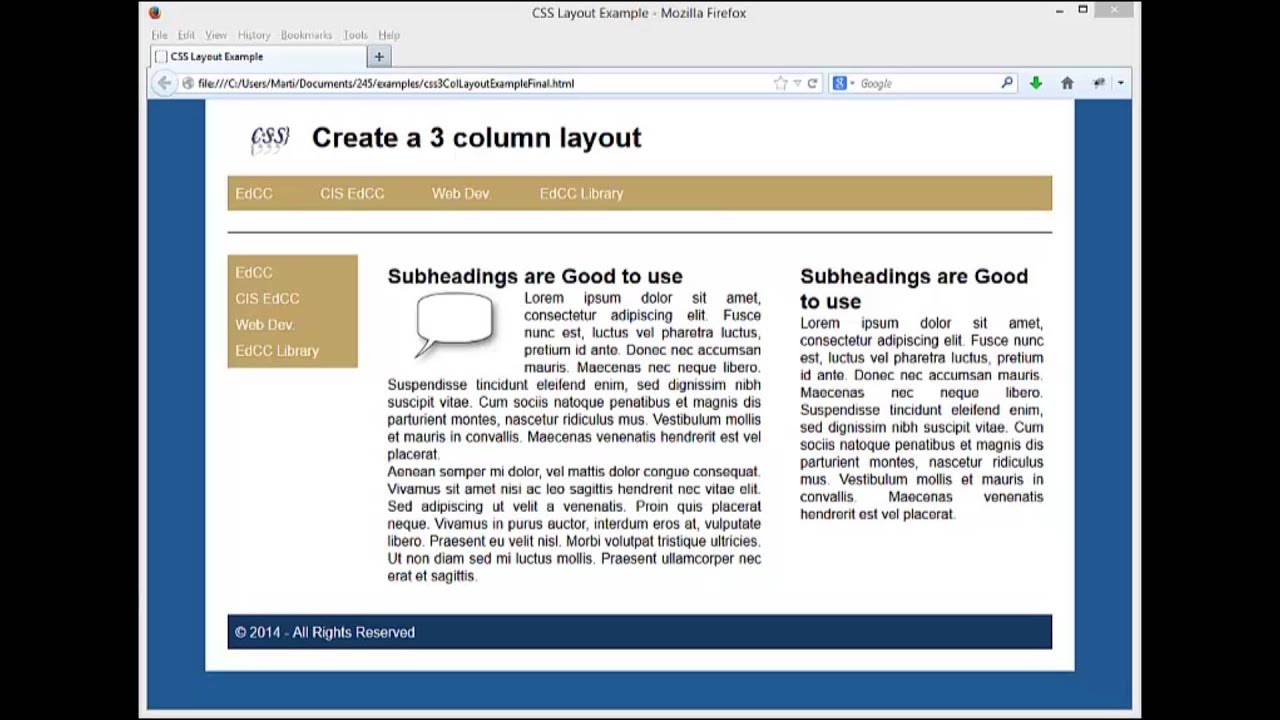Visit EdCC Library in top navigation bar

[581, 193]
